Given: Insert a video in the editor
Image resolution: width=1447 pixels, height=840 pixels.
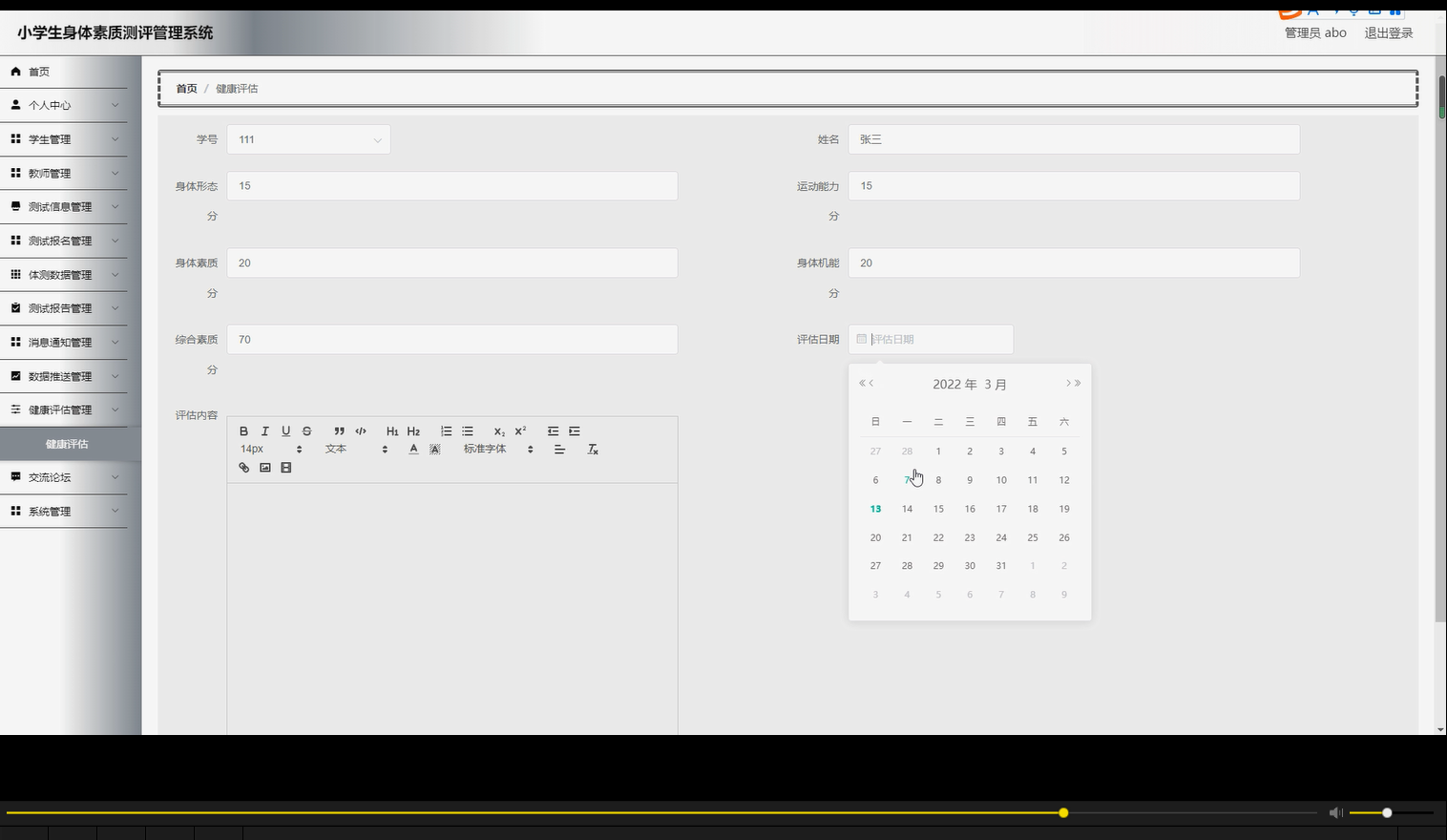Looking at the screenshot, I should tap(285, 468).
